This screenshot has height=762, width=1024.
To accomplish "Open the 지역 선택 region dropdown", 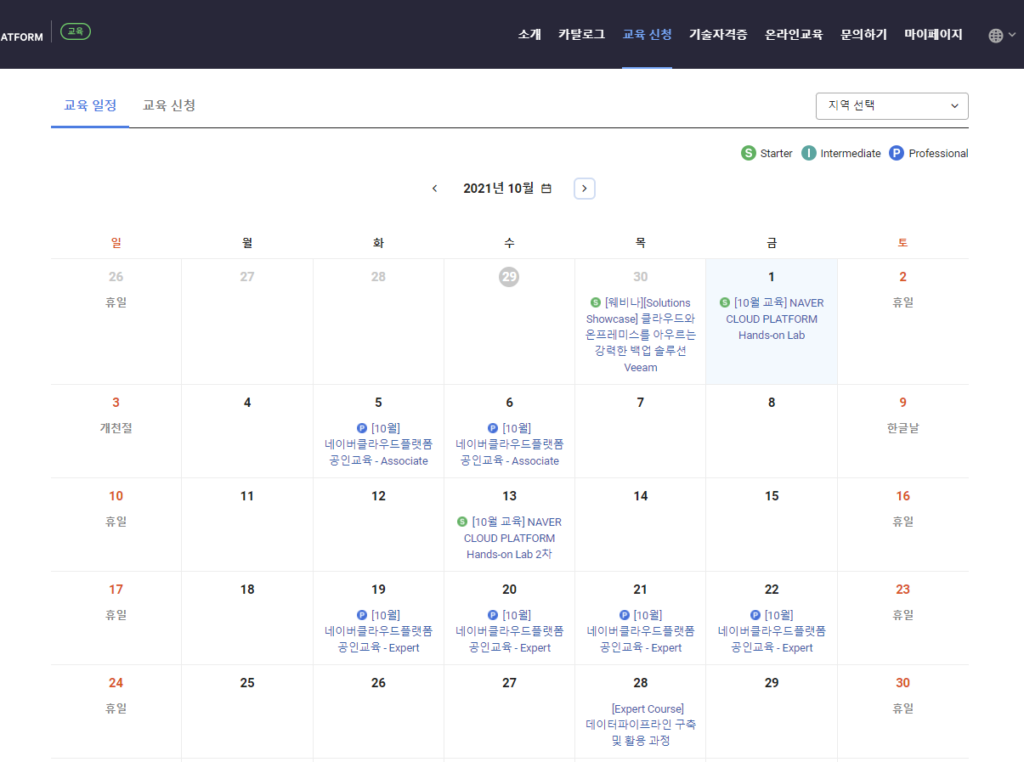I will click(x=892, y=106).
